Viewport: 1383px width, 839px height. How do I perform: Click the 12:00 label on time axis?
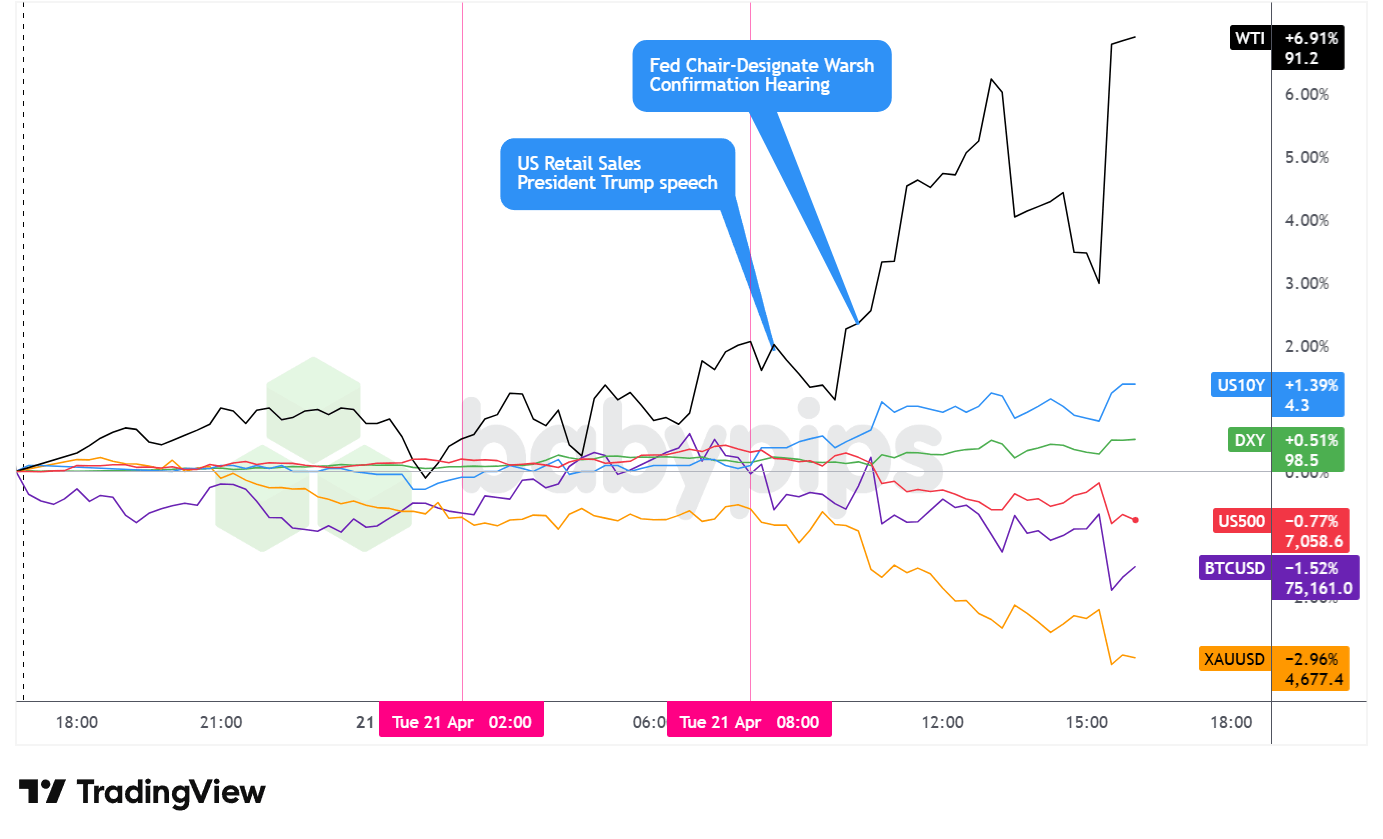[x=942, y=722]
